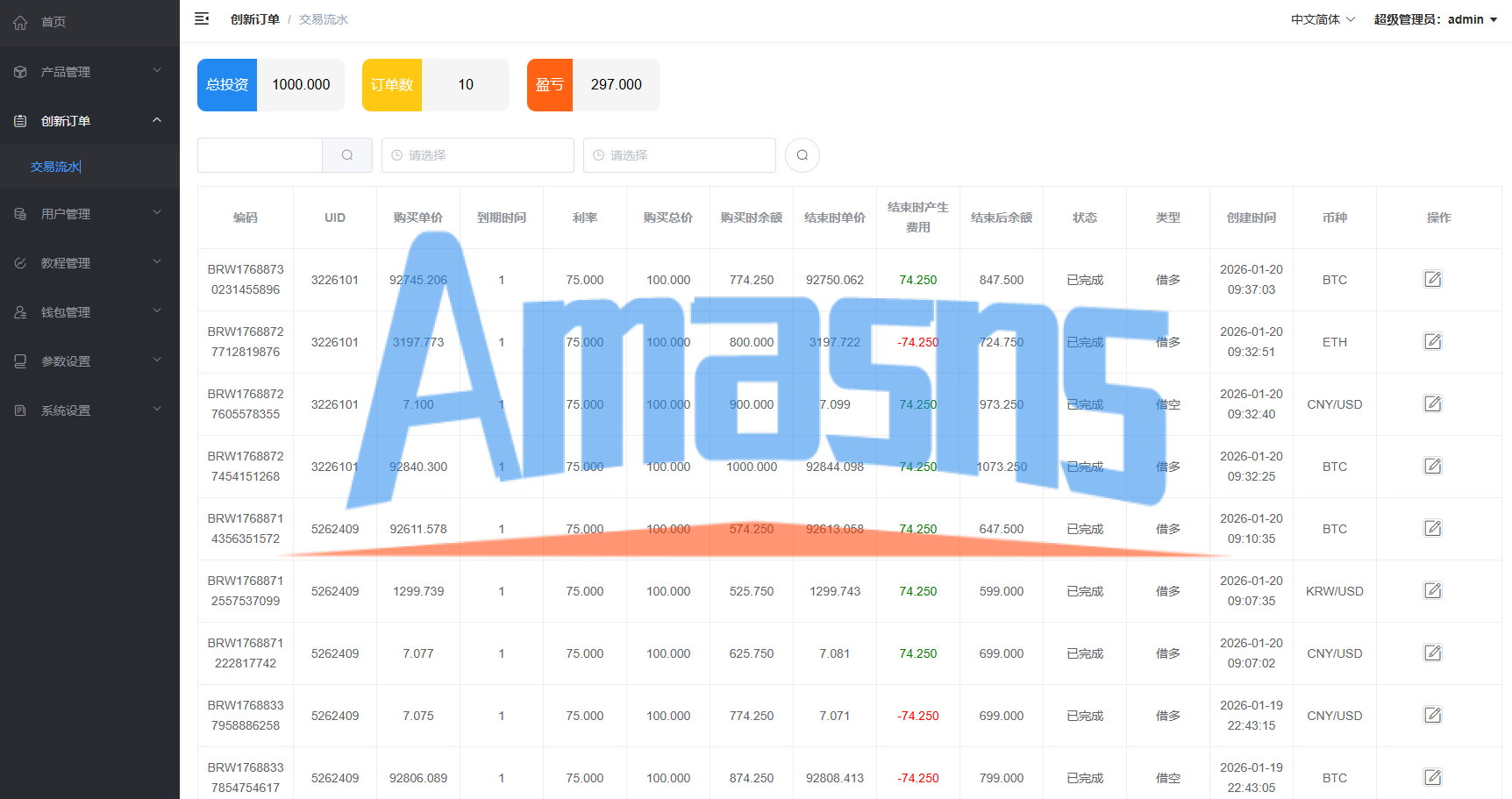The width and height of the screenshot is (1512, 799).
Task: Select 交易流水 submenu item
Action: point(89,167)
